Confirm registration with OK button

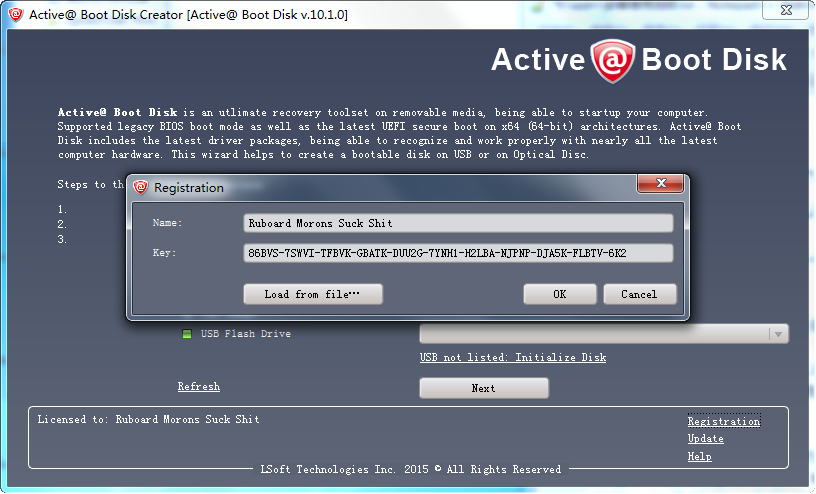point(559,294)
